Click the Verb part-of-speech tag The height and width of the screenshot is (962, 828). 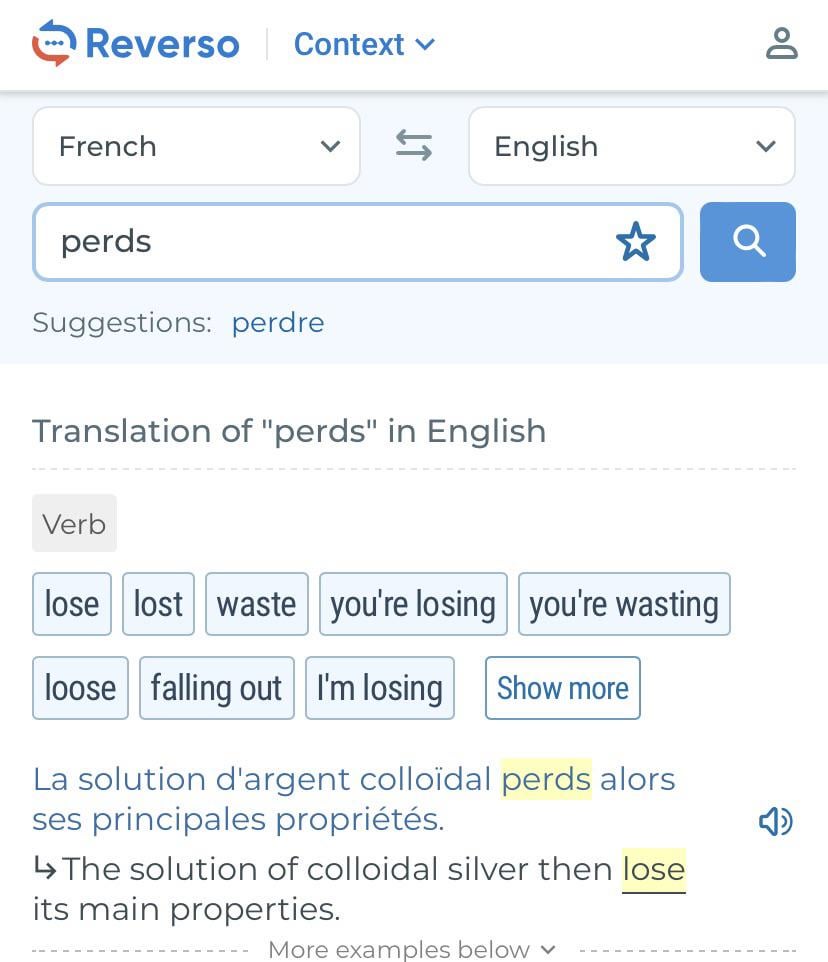[74, 523]
